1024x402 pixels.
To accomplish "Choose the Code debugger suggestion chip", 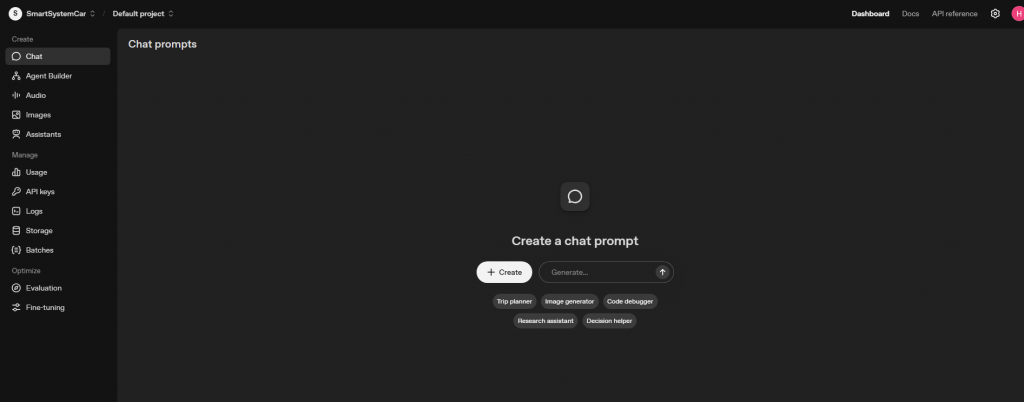I will [630, 302].
